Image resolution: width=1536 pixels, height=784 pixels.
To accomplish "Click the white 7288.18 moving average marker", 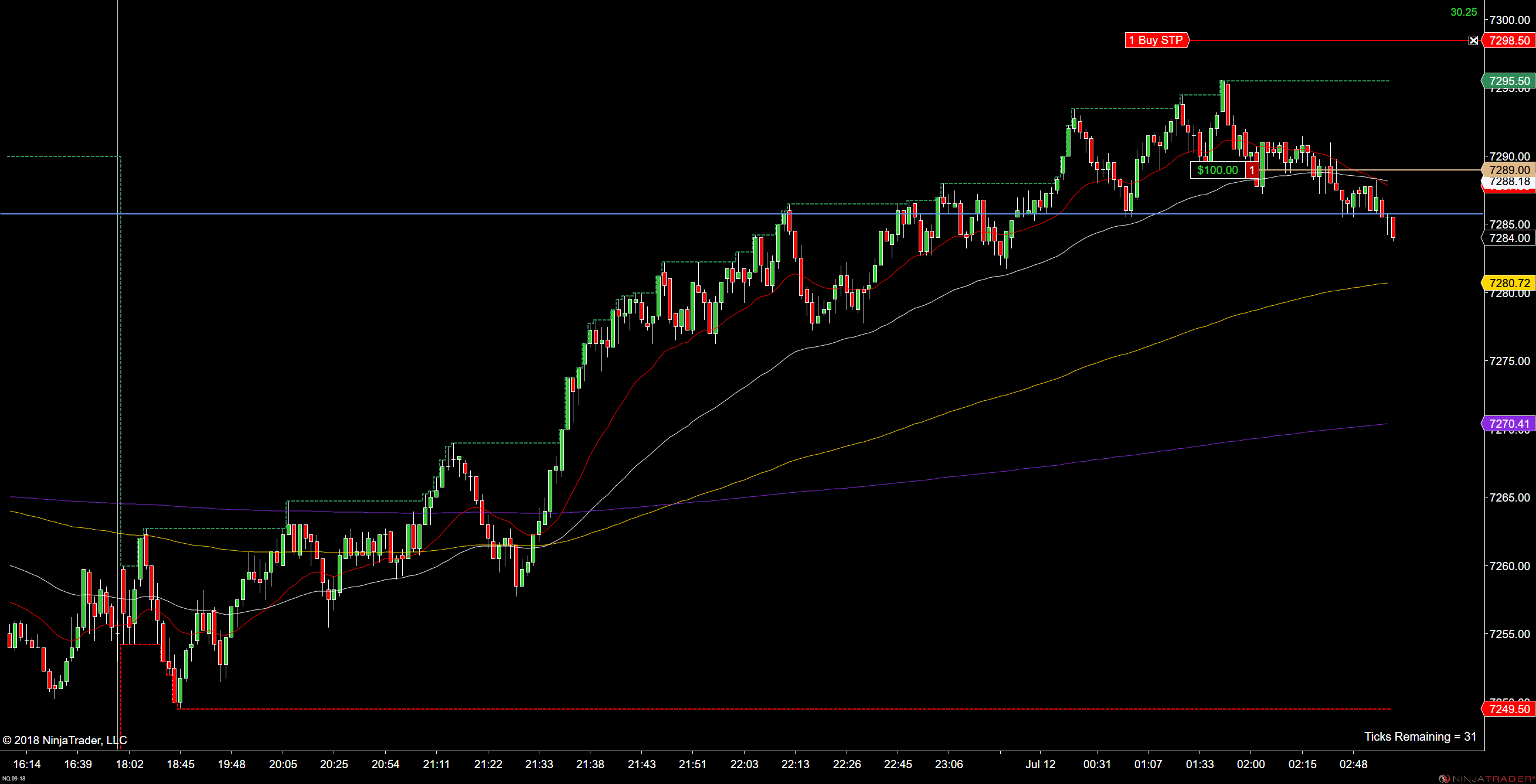I will [1508, 182].
